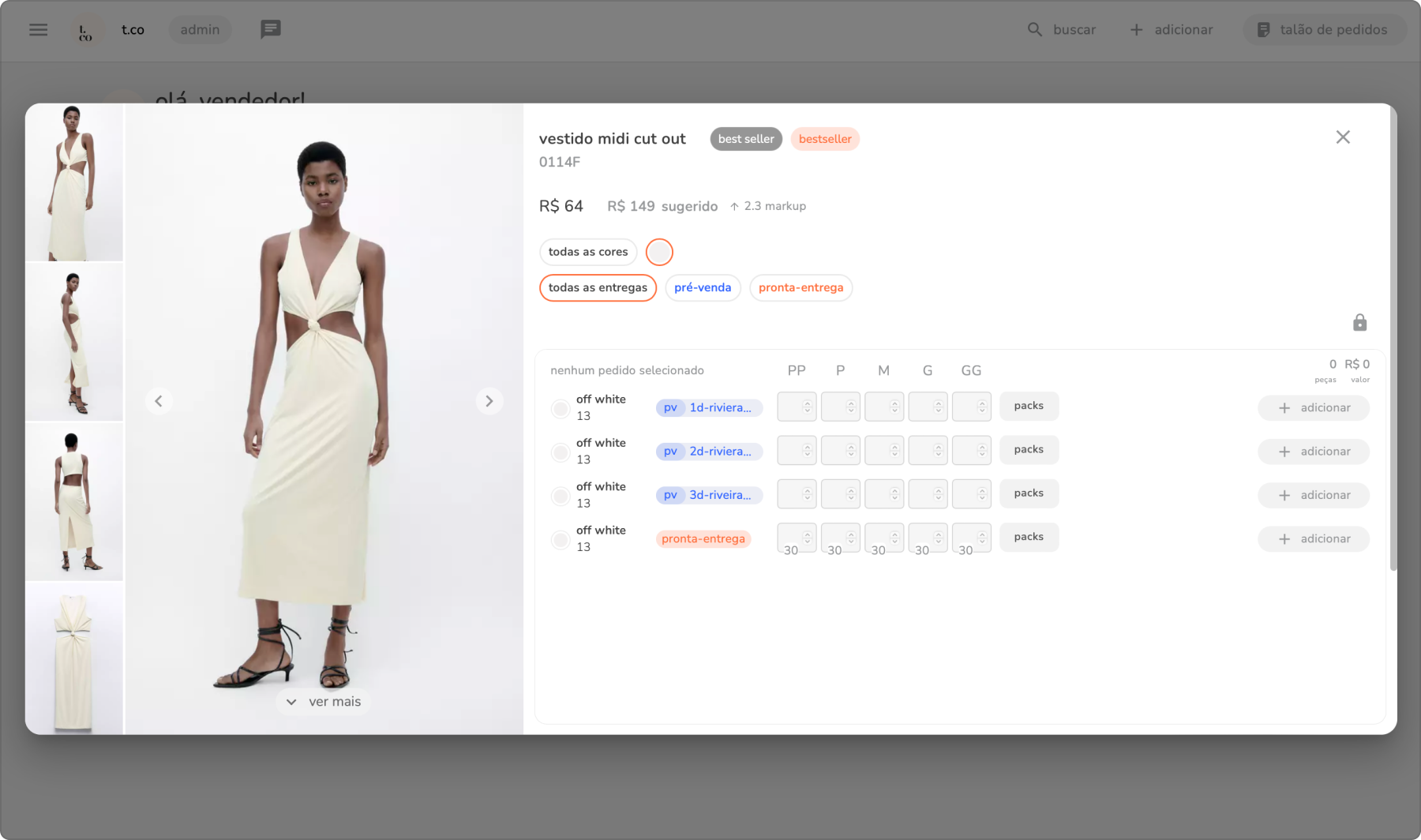Expand the ver mais section
Screen dimensions: 1421x840
click(324, 702)
